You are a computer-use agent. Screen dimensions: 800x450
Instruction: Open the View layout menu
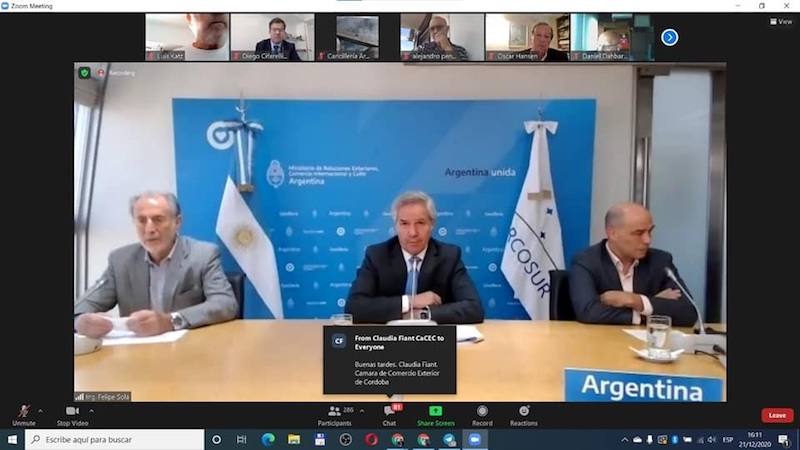[x=780, y=21]
